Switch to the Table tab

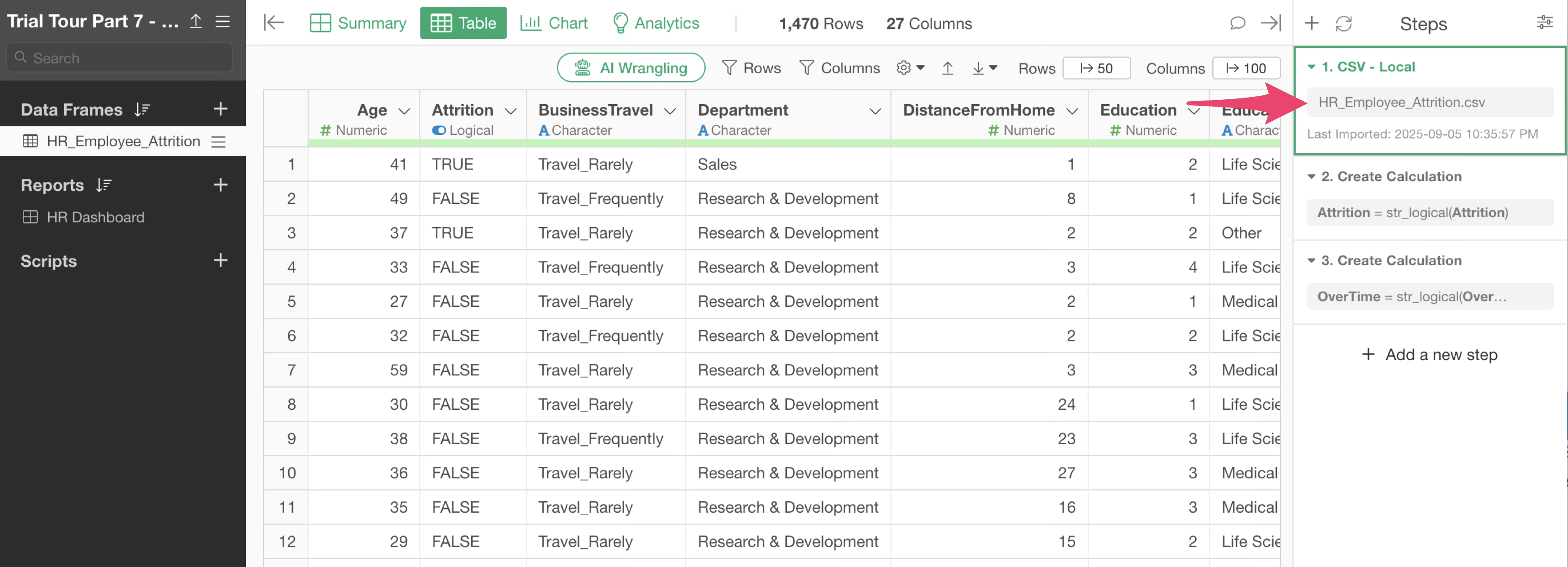(x=463, y=23)
